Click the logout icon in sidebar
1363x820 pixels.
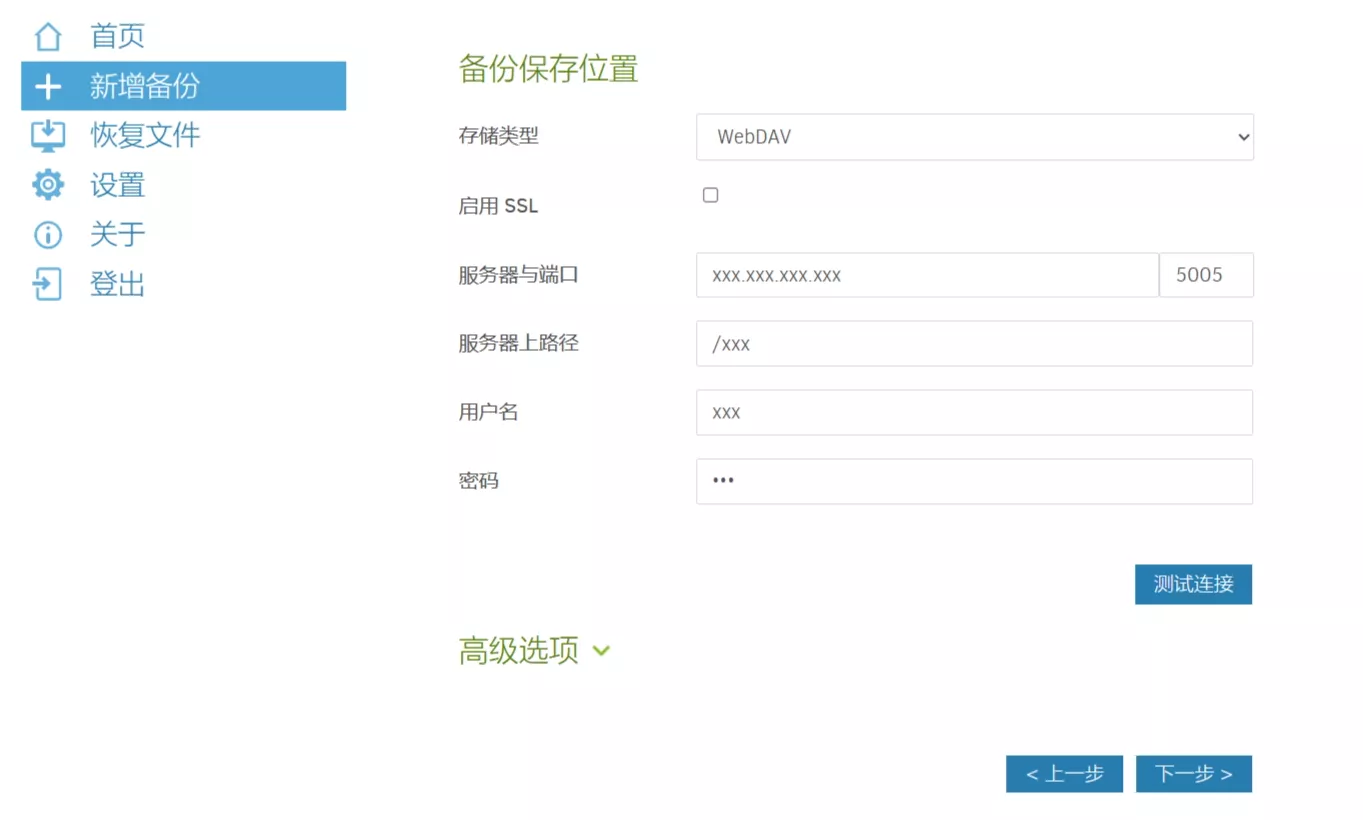[48, 284]
